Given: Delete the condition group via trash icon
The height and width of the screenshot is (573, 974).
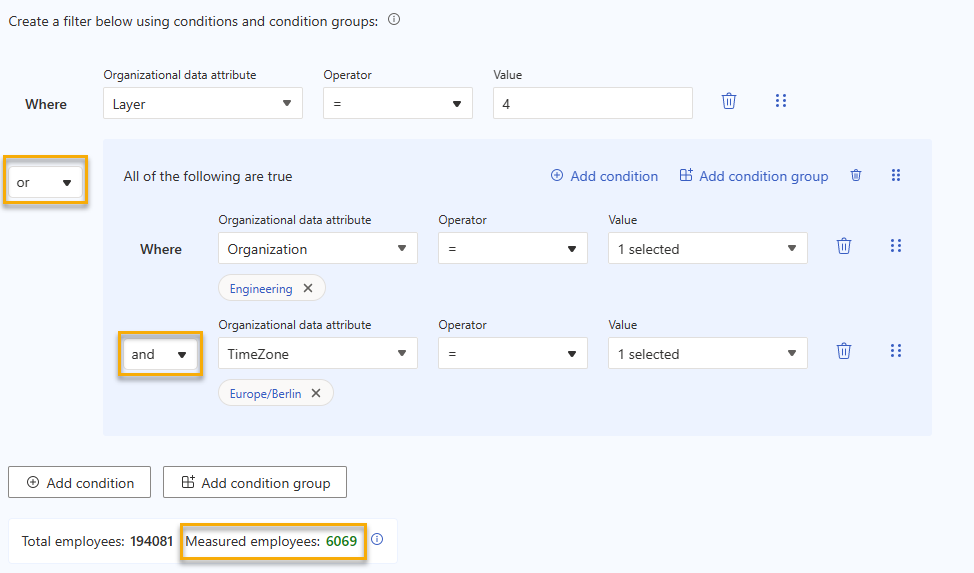Looking at the screenshot, I should (x=856, y=176).
